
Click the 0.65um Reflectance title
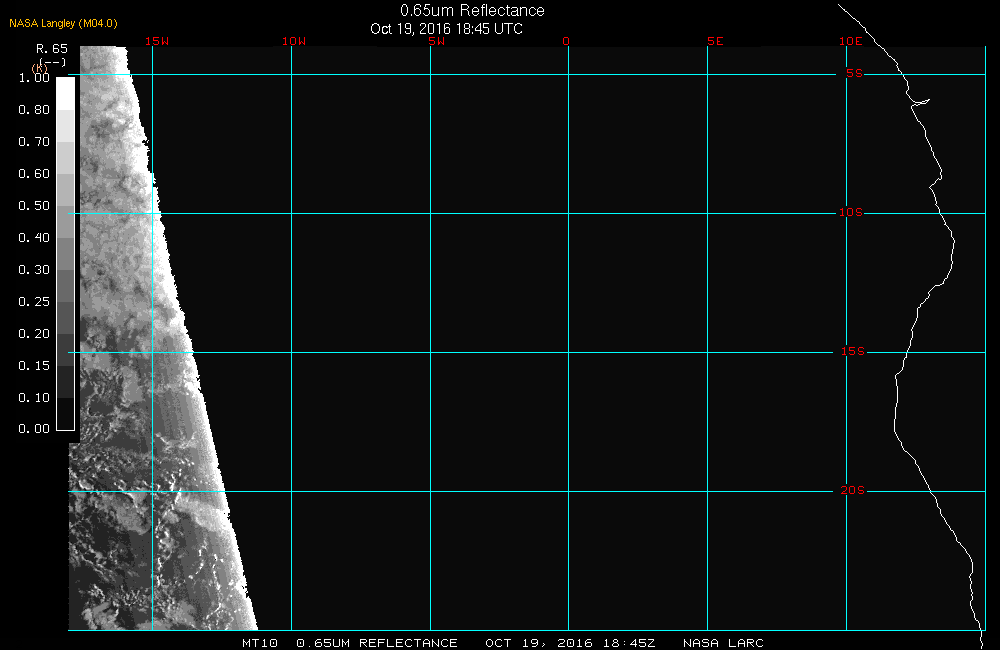click(472, 11)
